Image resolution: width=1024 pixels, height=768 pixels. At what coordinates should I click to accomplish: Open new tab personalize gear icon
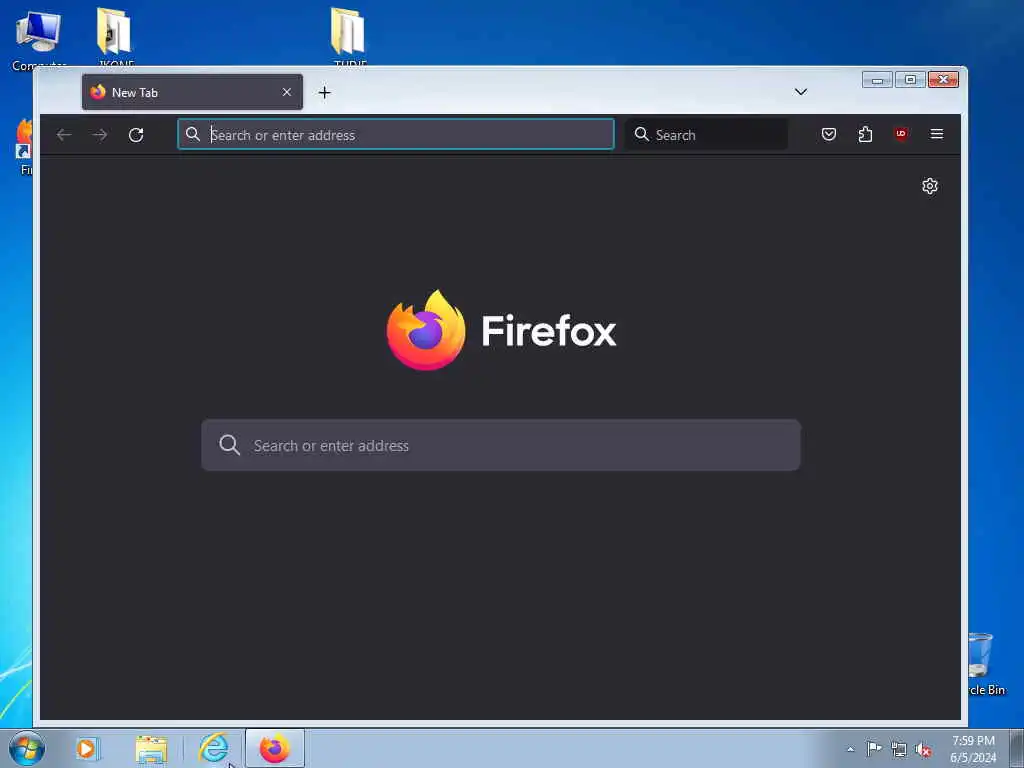[x=930, y=186]
